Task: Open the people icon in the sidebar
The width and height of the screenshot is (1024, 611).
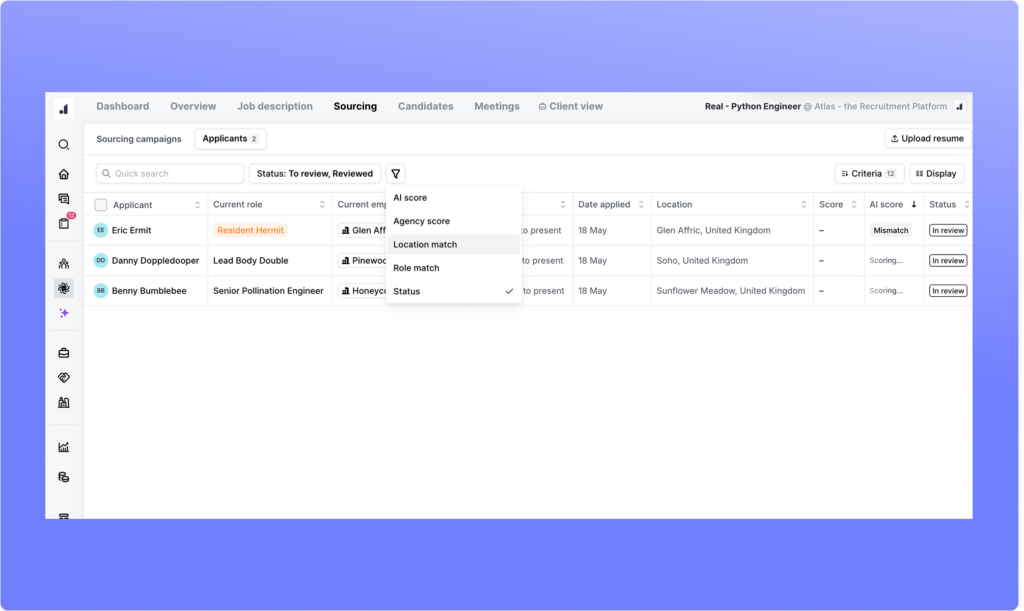Action: tap(63, 264)
